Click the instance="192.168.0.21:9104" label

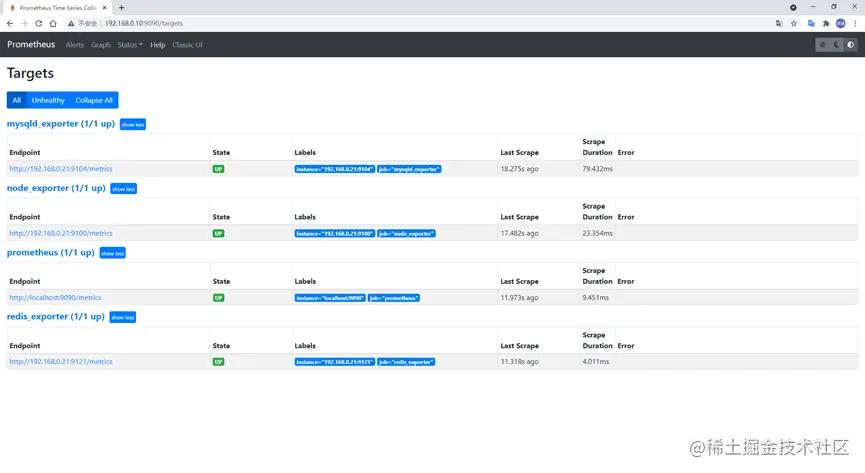pos(335,169)
